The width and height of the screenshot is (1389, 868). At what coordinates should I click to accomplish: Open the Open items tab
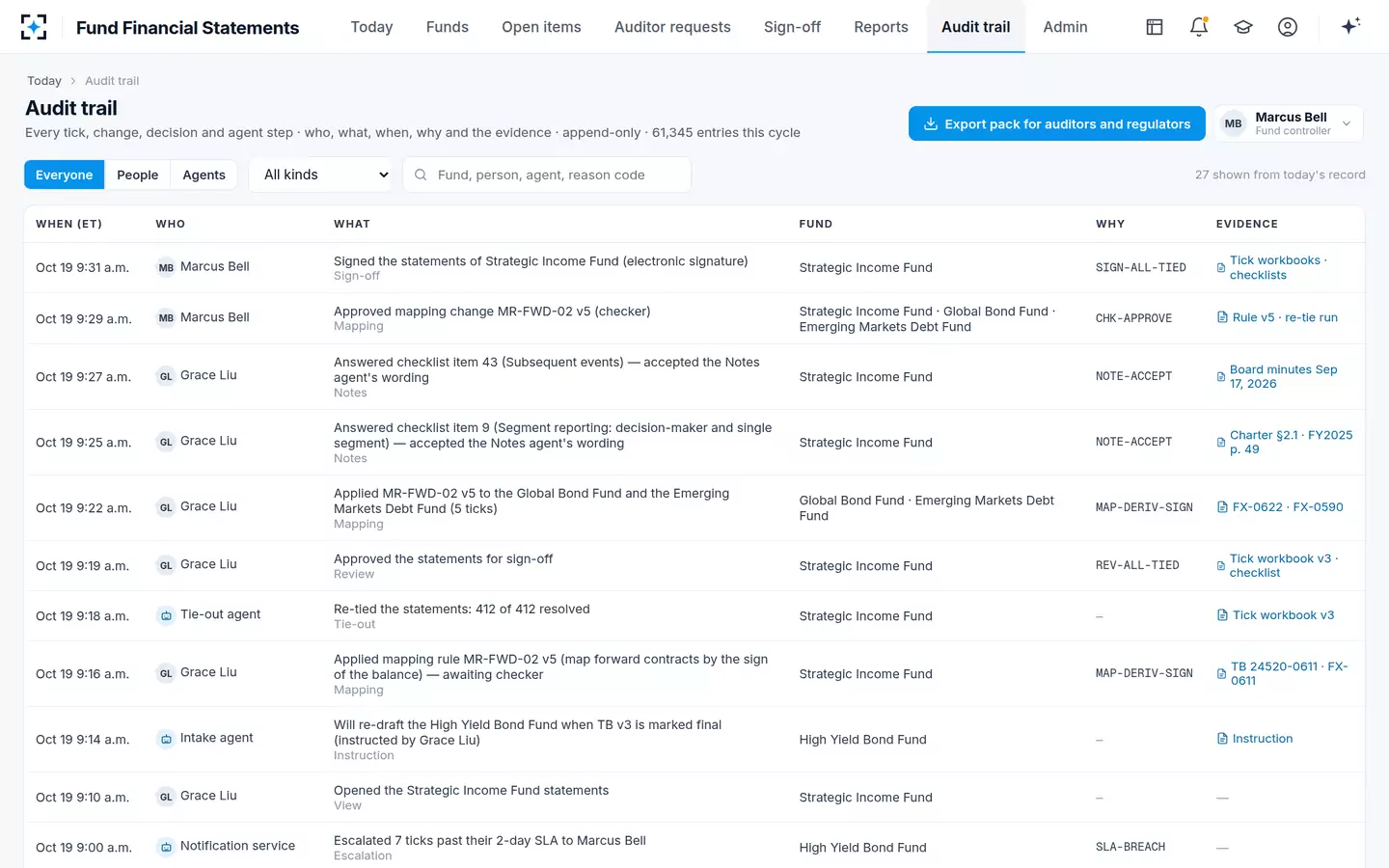pos(541,27)
